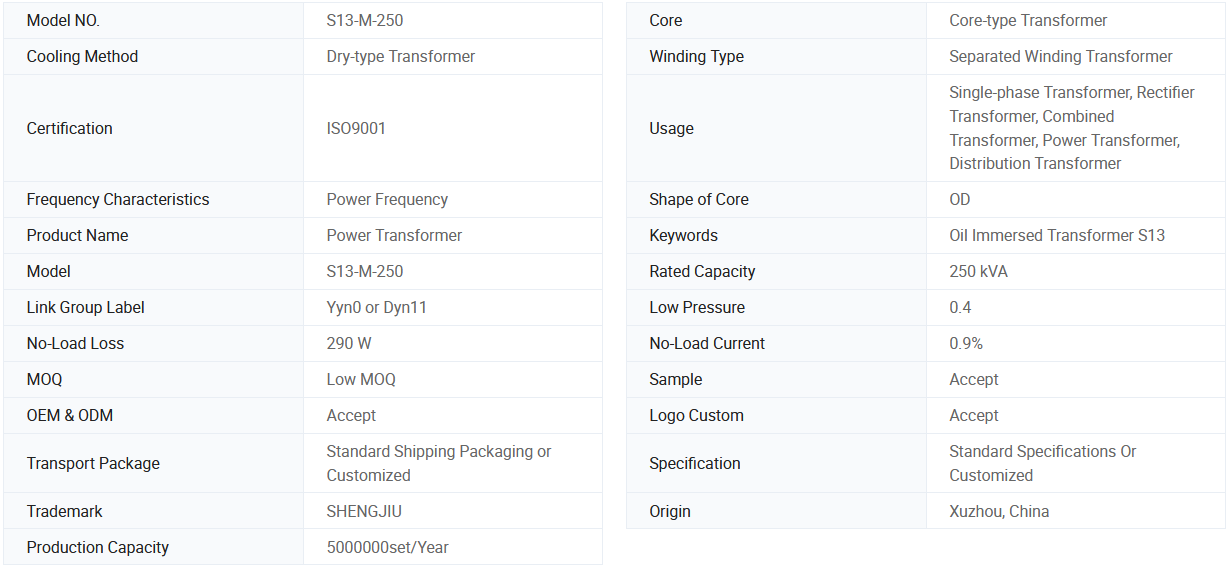Click the 290 W no-load loss value

pyautogui.click(x=349, y=343)
